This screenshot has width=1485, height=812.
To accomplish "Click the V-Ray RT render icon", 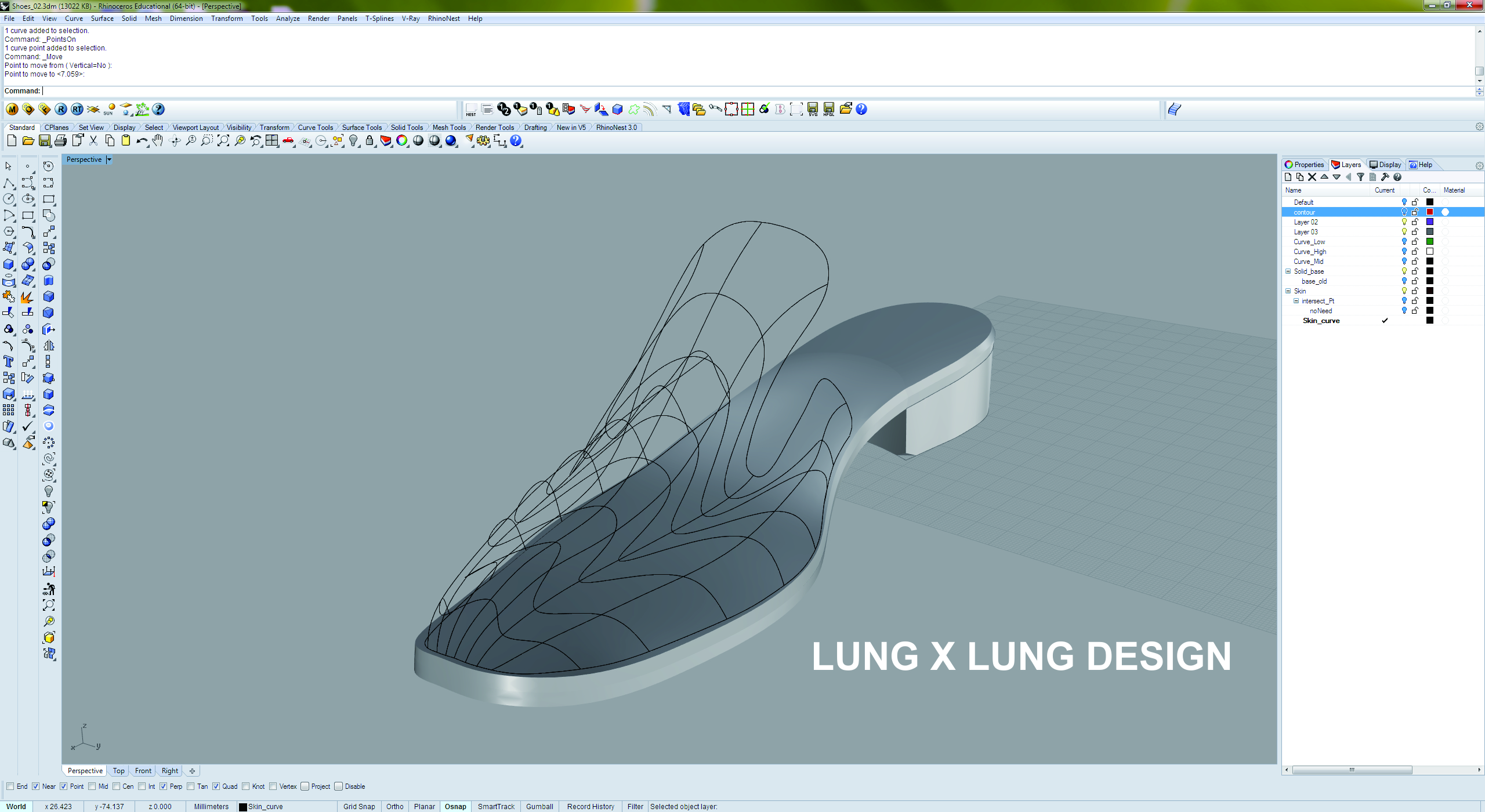I will pos(77,109).
